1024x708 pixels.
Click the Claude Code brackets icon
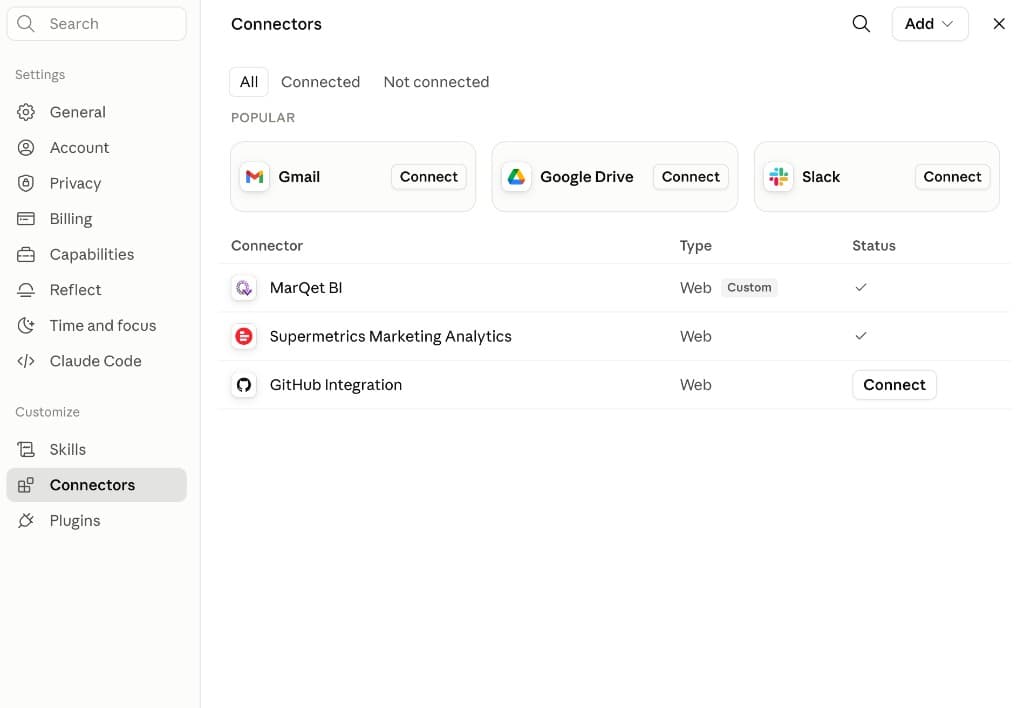[x=25, y=361]
